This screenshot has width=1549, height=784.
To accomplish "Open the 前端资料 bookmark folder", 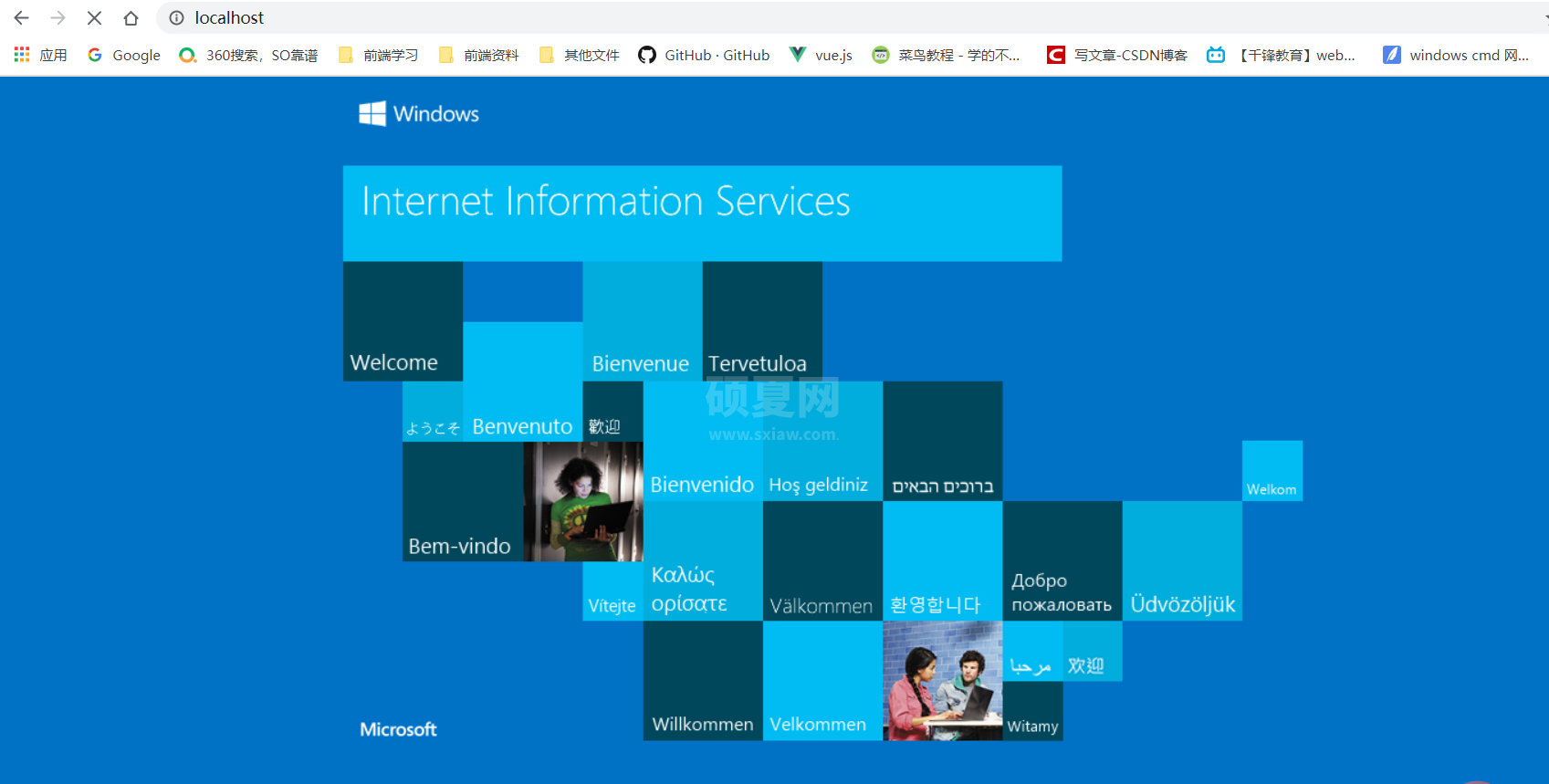I will 478,55.
